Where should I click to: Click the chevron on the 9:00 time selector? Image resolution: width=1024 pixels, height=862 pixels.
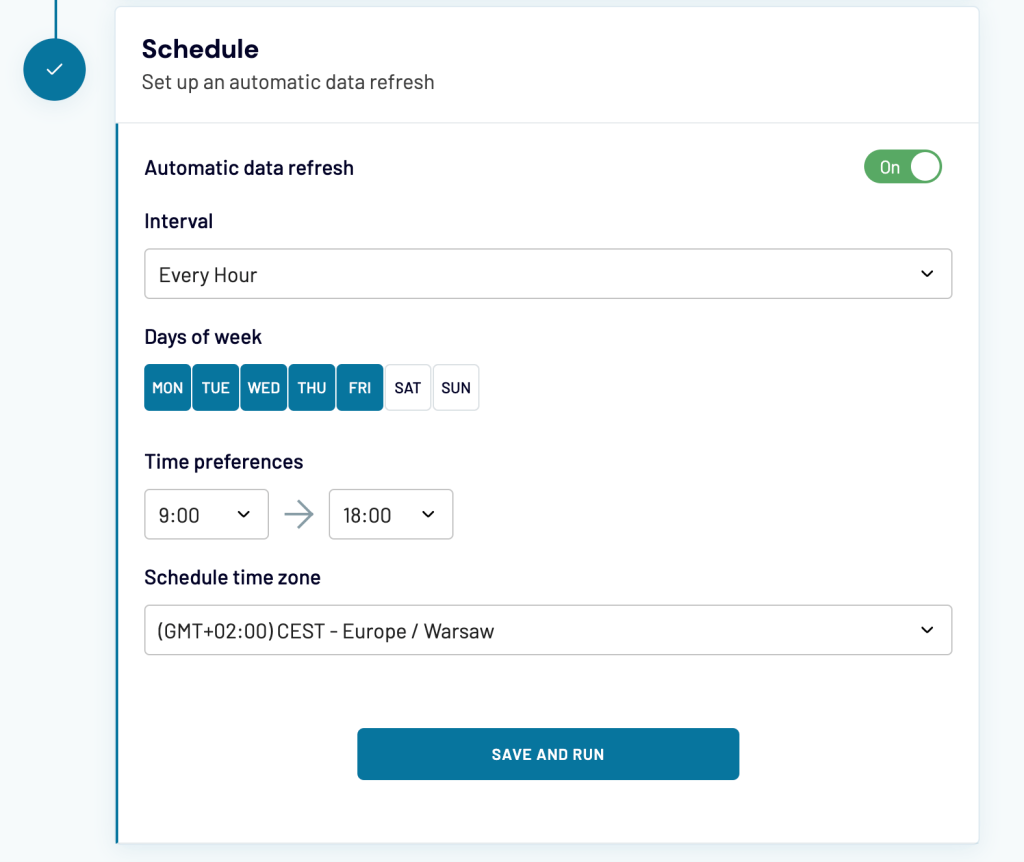(x=243, y=514)
